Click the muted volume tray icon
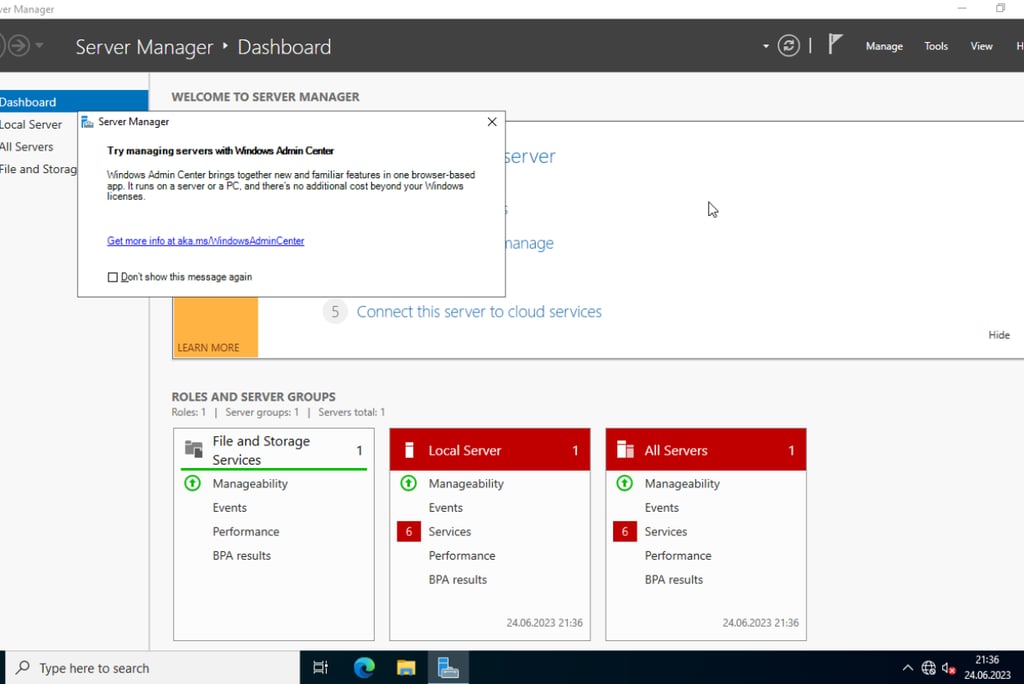 point(949,668)
